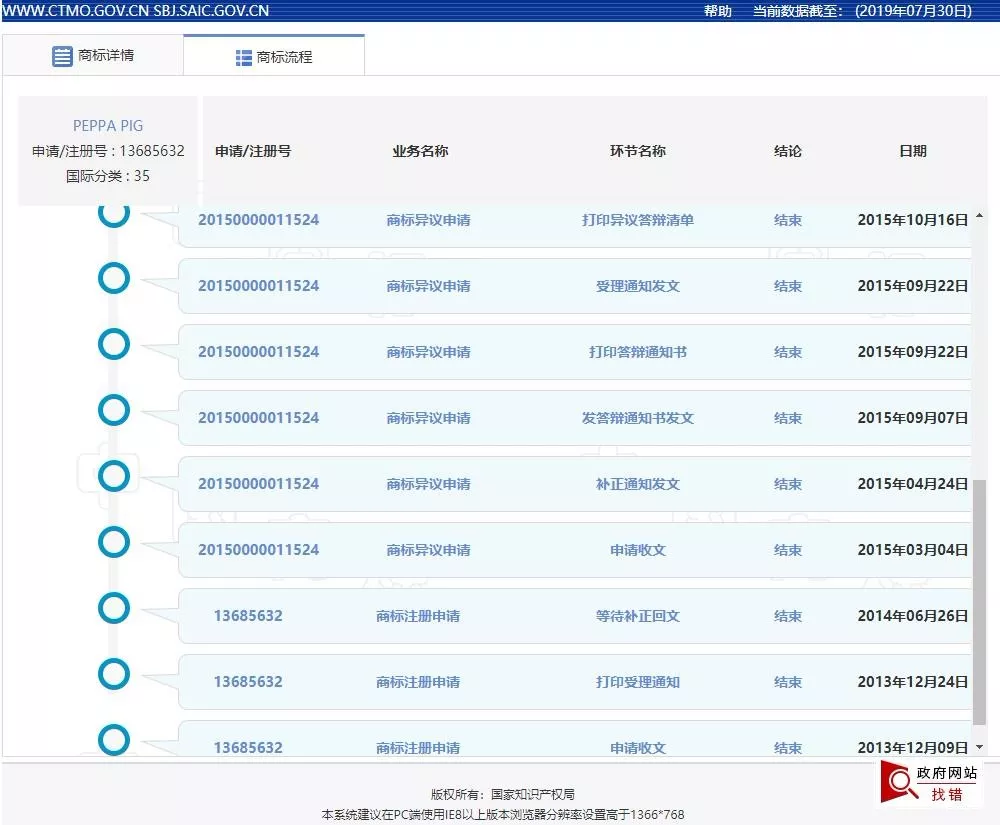Select the timeline circle for 2015年09月22日 受理通知发文
The height and width of the screenshot is (825, 1000).
pos(114,278)
